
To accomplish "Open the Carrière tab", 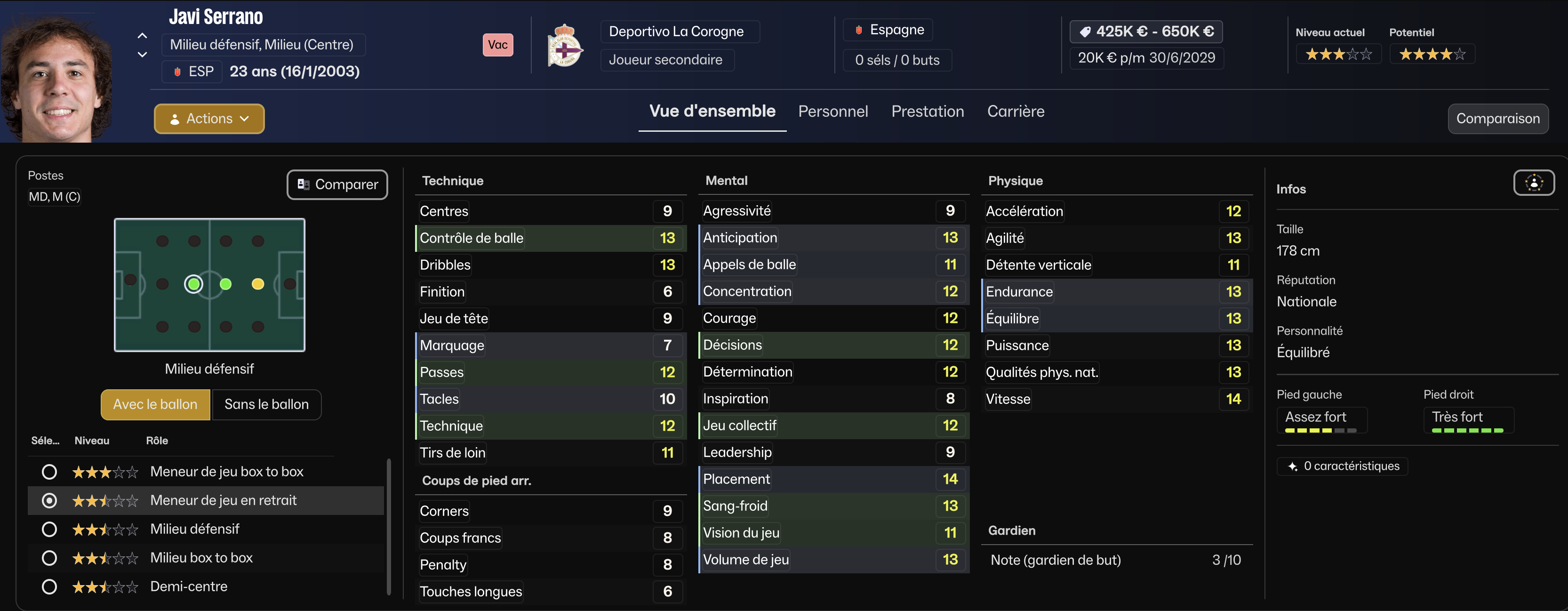I will pyautogui.click(x=1016, y=112).
